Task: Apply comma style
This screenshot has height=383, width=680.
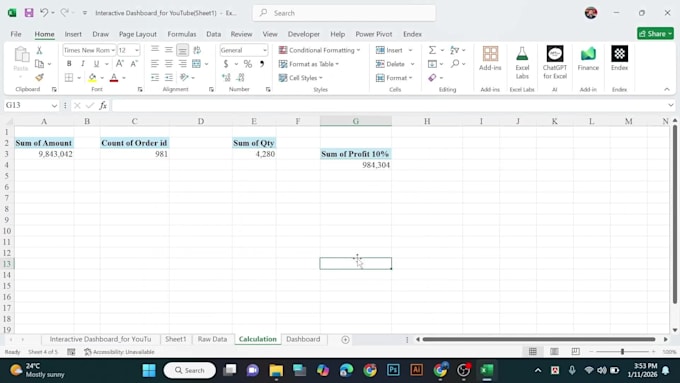Action: 262,64
